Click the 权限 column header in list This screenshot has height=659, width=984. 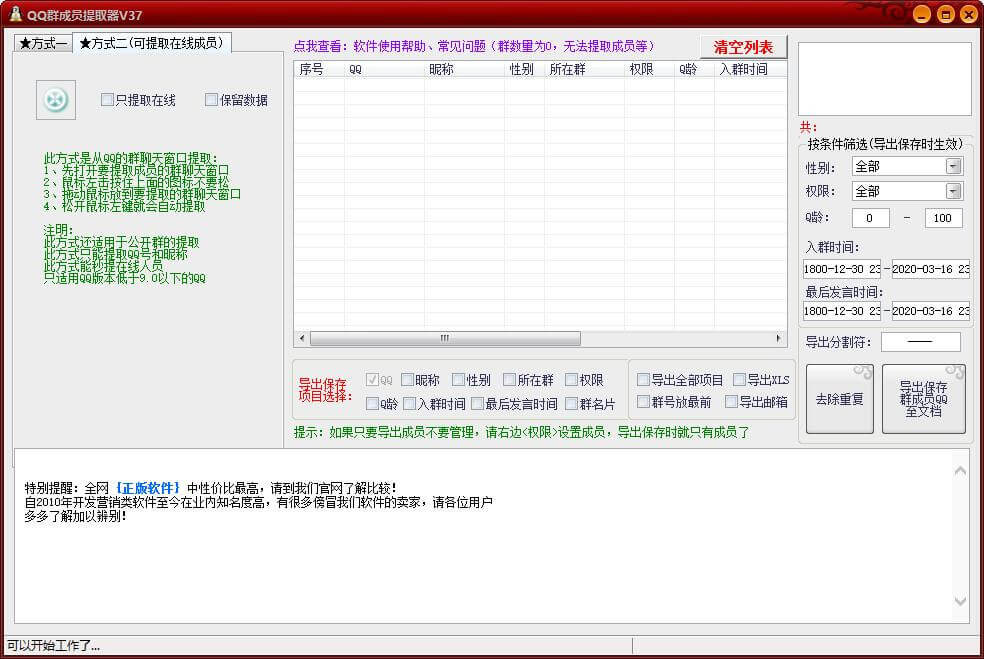[x=650, y=69]
